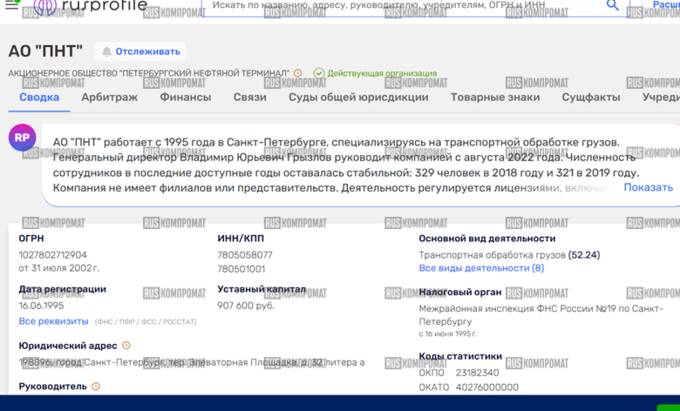Click OGRN number 1027802712904
Viewport: 680px width, 411px height.
[x=52, y=255]
